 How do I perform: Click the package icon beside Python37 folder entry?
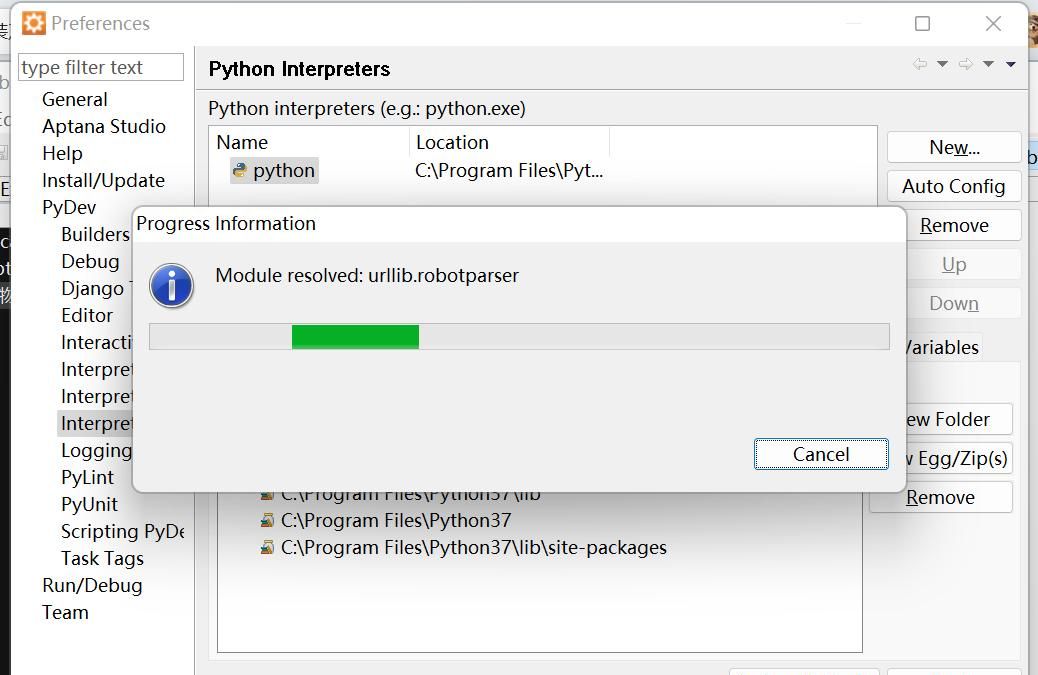266,520
